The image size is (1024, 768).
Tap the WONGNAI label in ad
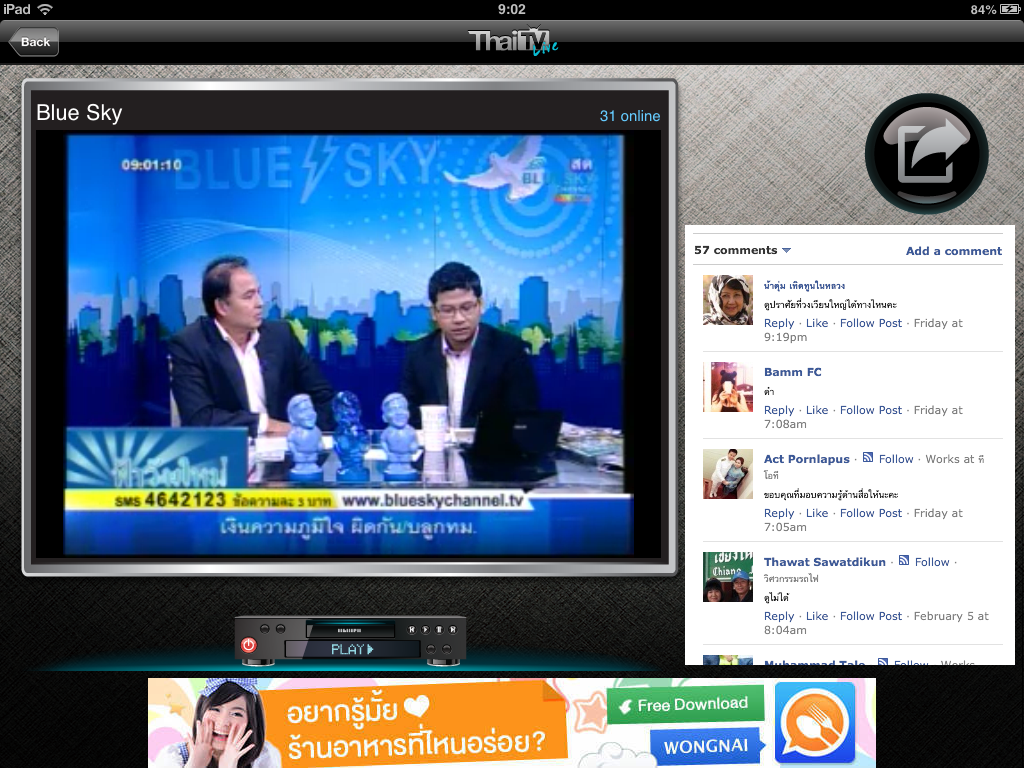click(705, 746)
